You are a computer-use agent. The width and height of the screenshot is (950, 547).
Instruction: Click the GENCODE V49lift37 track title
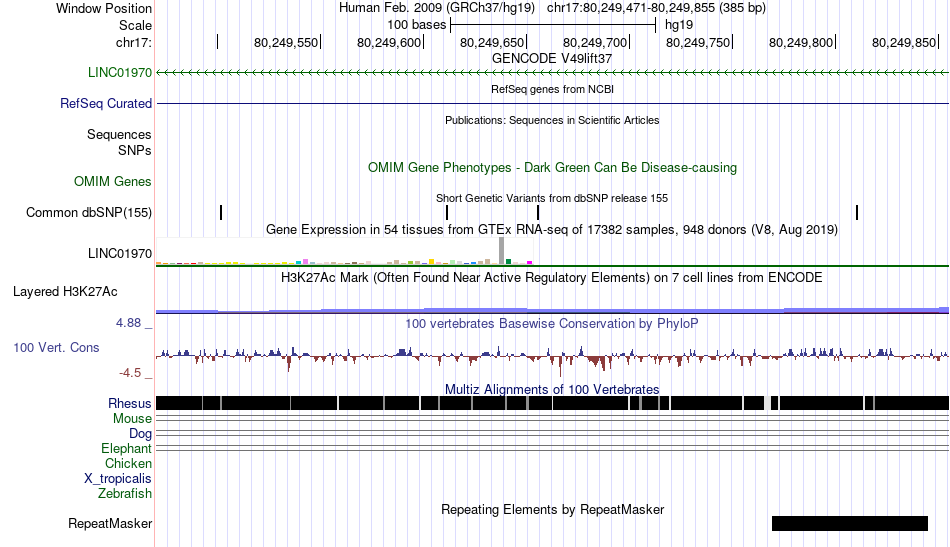552,59
